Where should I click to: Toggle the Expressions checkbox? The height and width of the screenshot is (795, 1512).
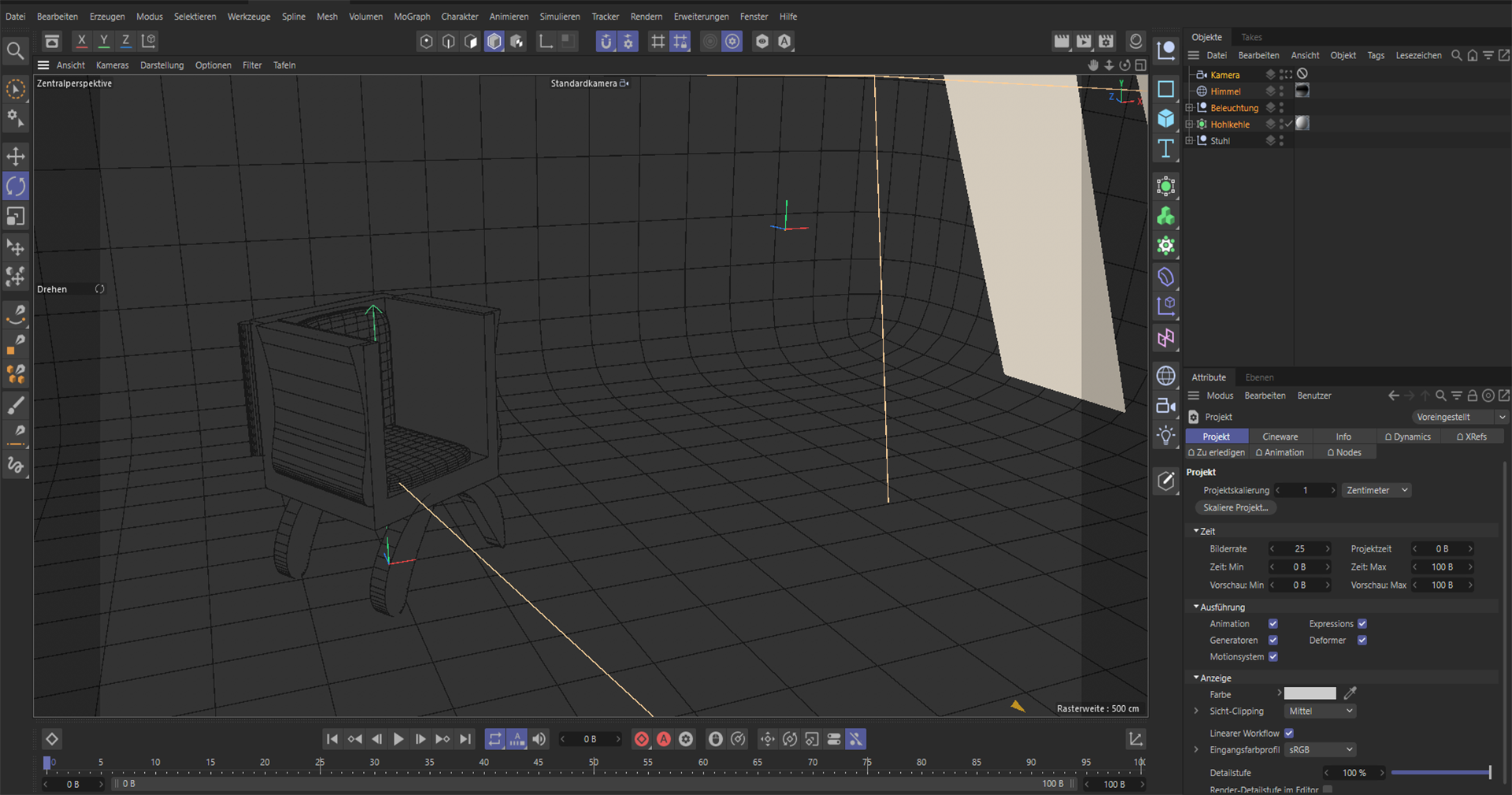(x=1362, y=624)
